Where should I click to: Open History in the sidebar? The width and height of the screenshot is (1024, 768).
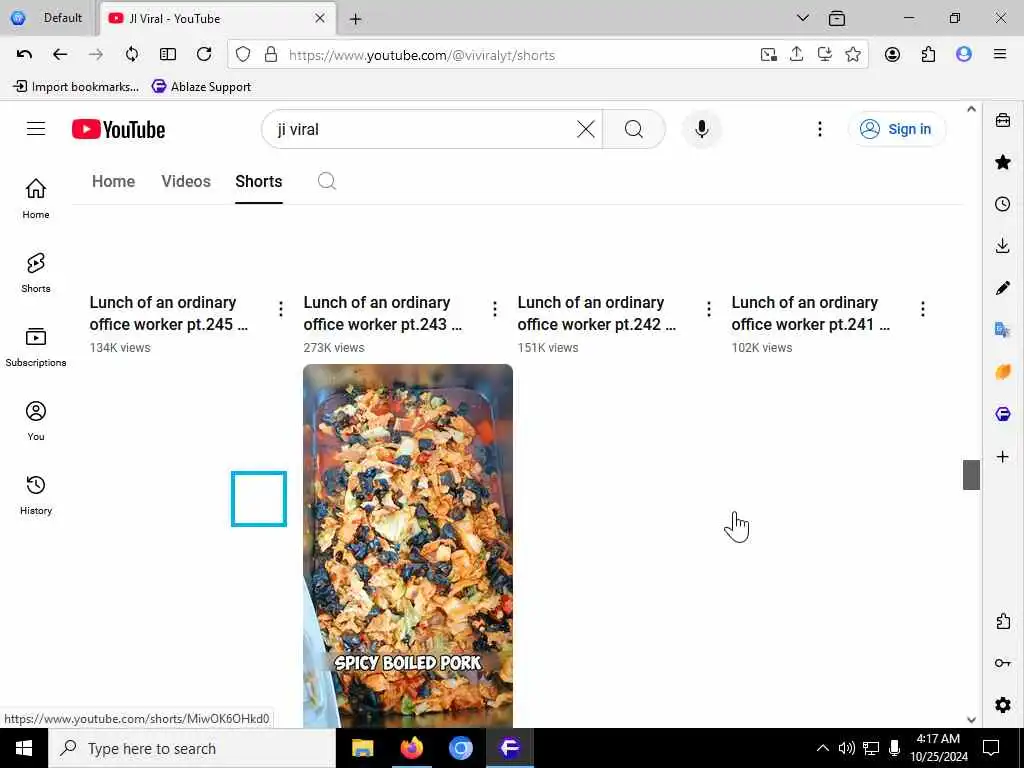(36, 495)
